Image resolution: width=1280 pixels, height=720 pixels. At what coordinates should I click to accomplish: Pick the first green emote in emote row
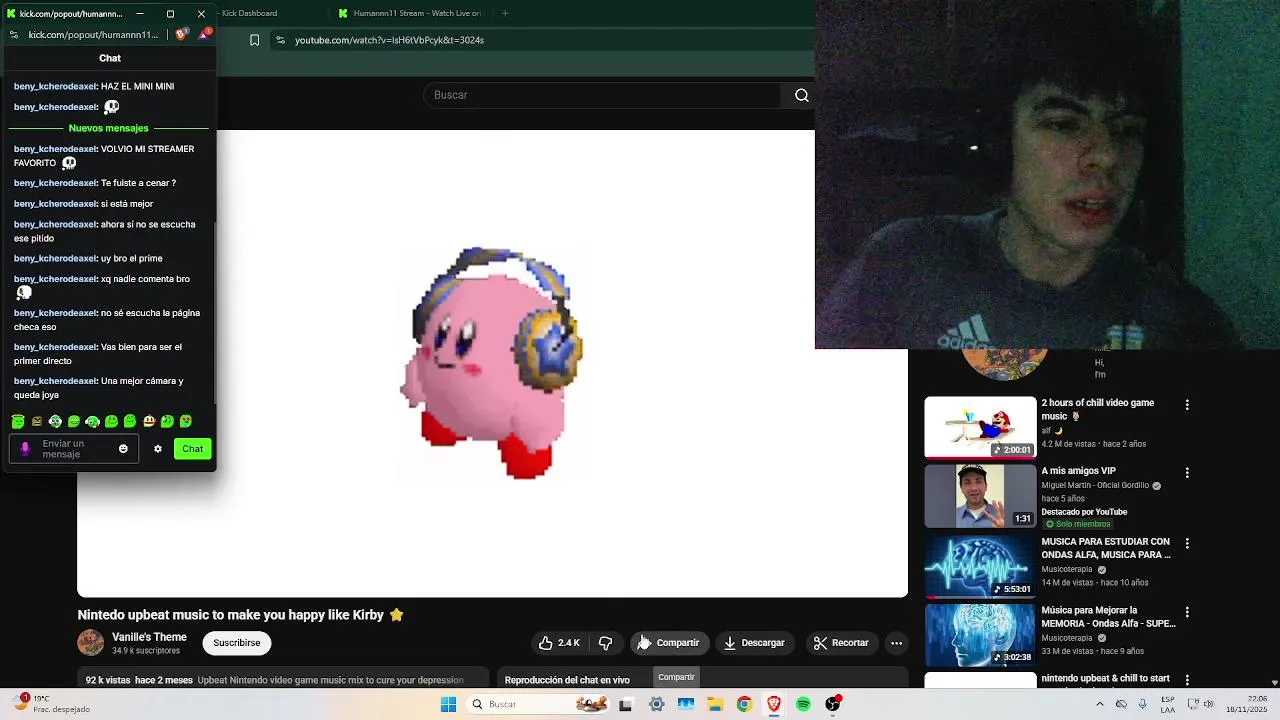(18, 422)
